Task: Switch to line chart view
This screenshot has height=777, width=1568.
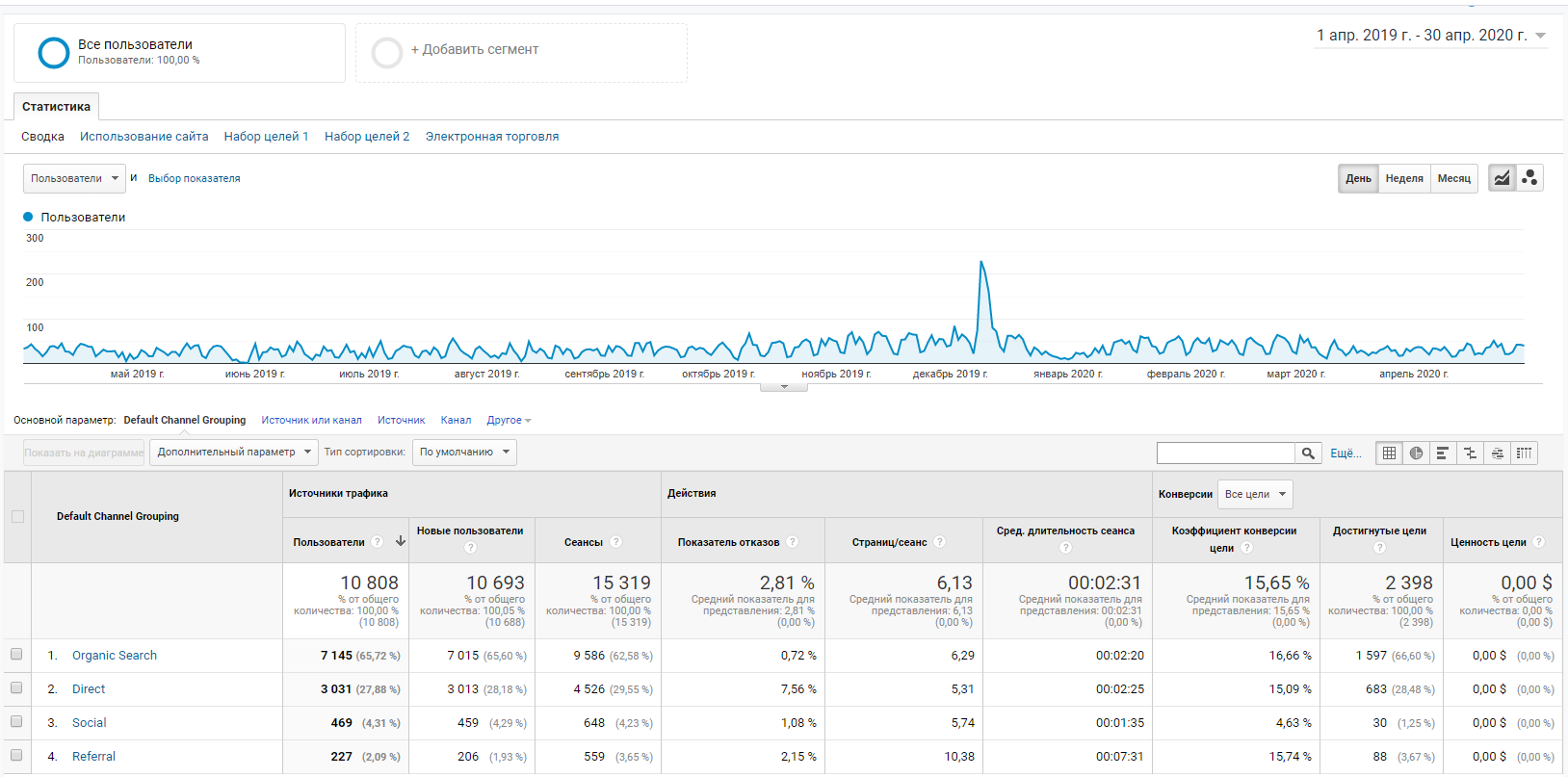Action: click(1502, 178)
